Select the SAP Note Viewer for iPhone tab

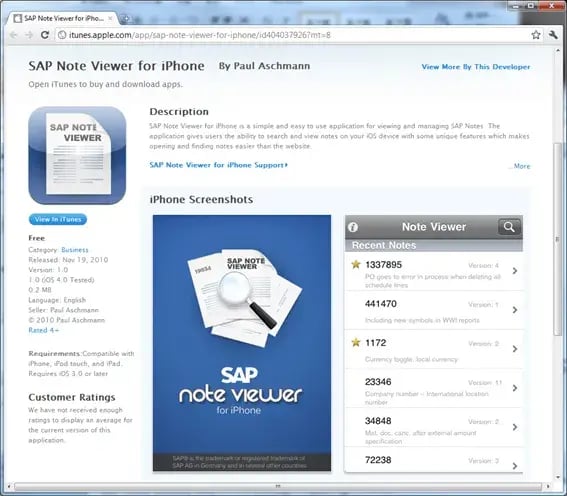pyautogui.click(x=64, y=18)
